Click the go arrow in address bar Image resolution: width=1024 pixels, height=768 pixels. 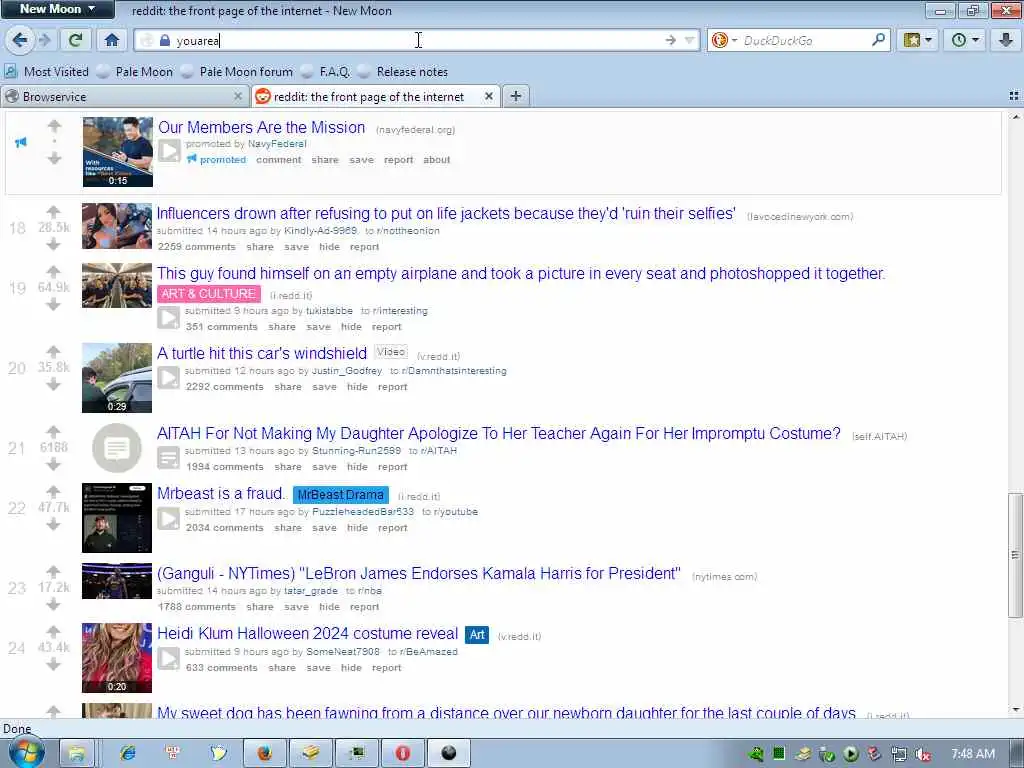click(670, 40)
